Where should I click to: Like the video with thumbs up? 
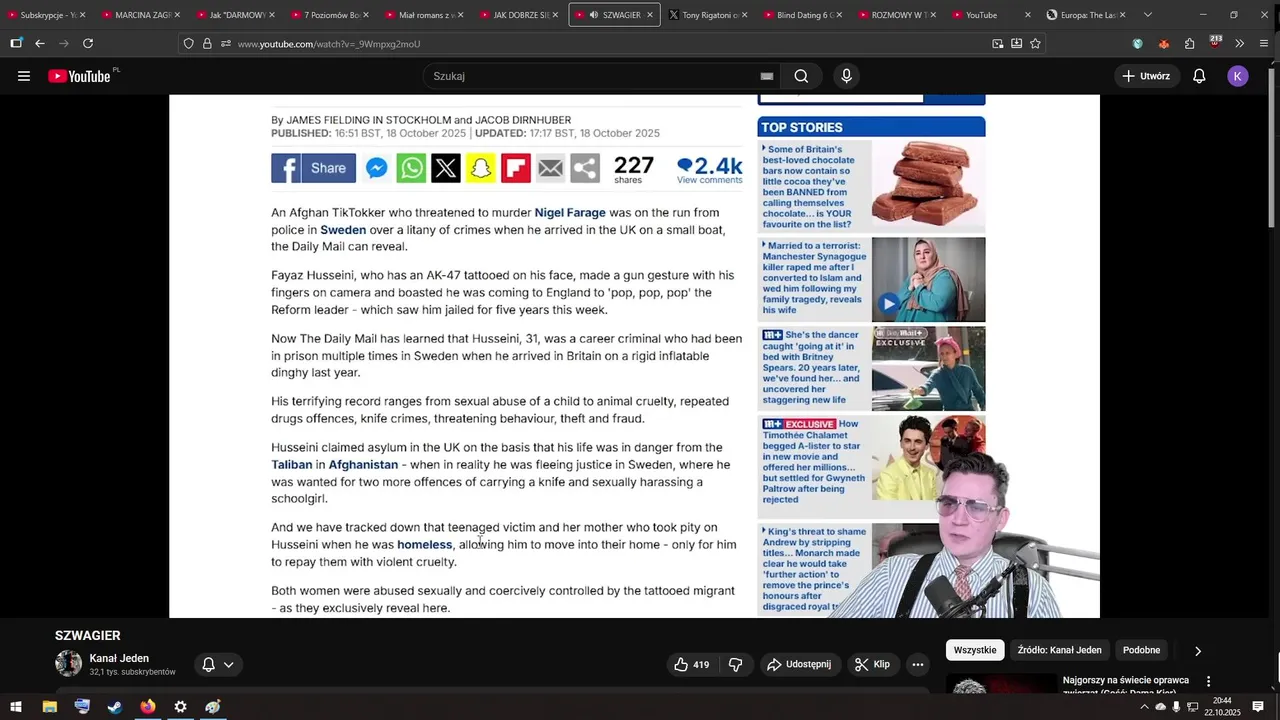[692, 664]
